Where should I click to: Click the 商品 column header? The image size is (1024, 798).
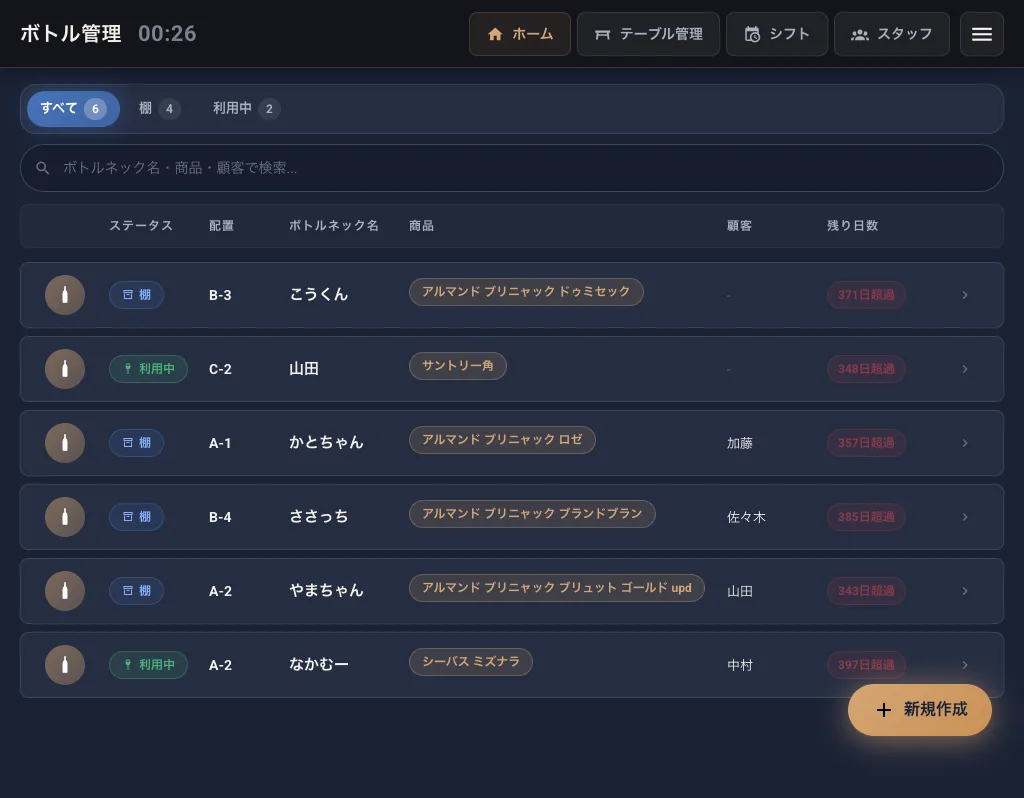421,226
